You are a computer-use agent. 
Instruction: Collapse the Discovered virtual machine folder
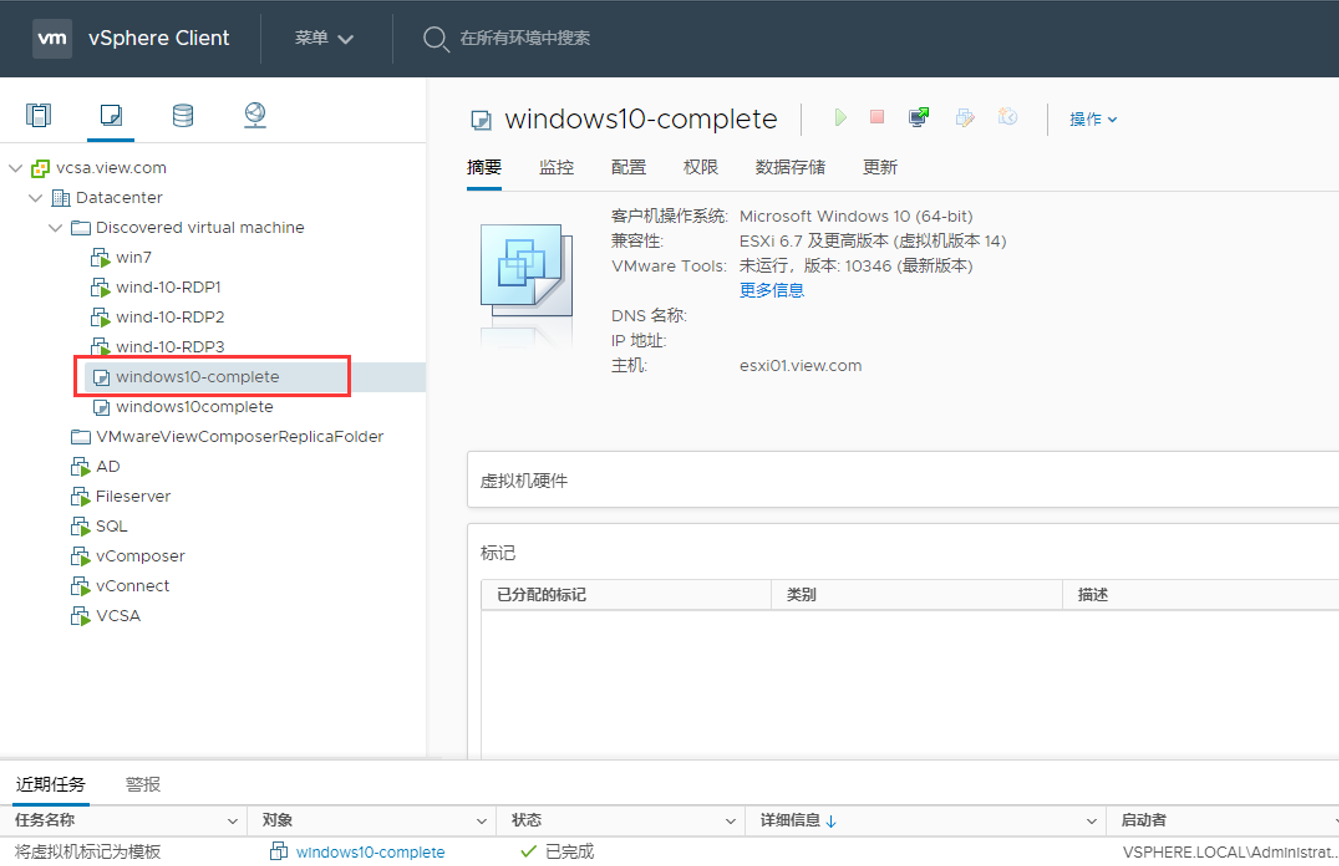[x=55, y=228]
